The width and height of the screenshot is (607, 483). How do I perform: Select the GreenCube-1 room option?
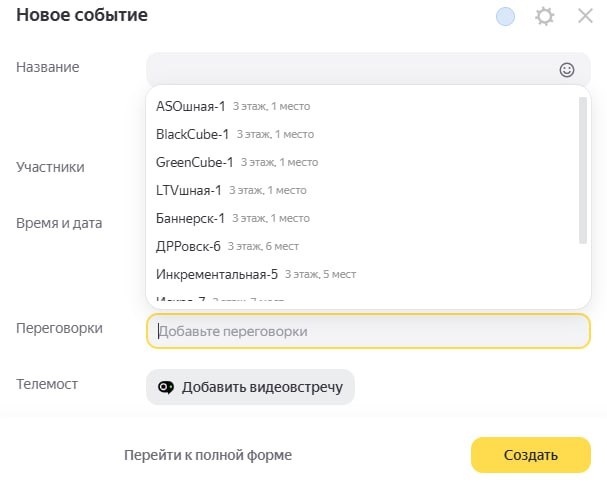pos(195,162)
